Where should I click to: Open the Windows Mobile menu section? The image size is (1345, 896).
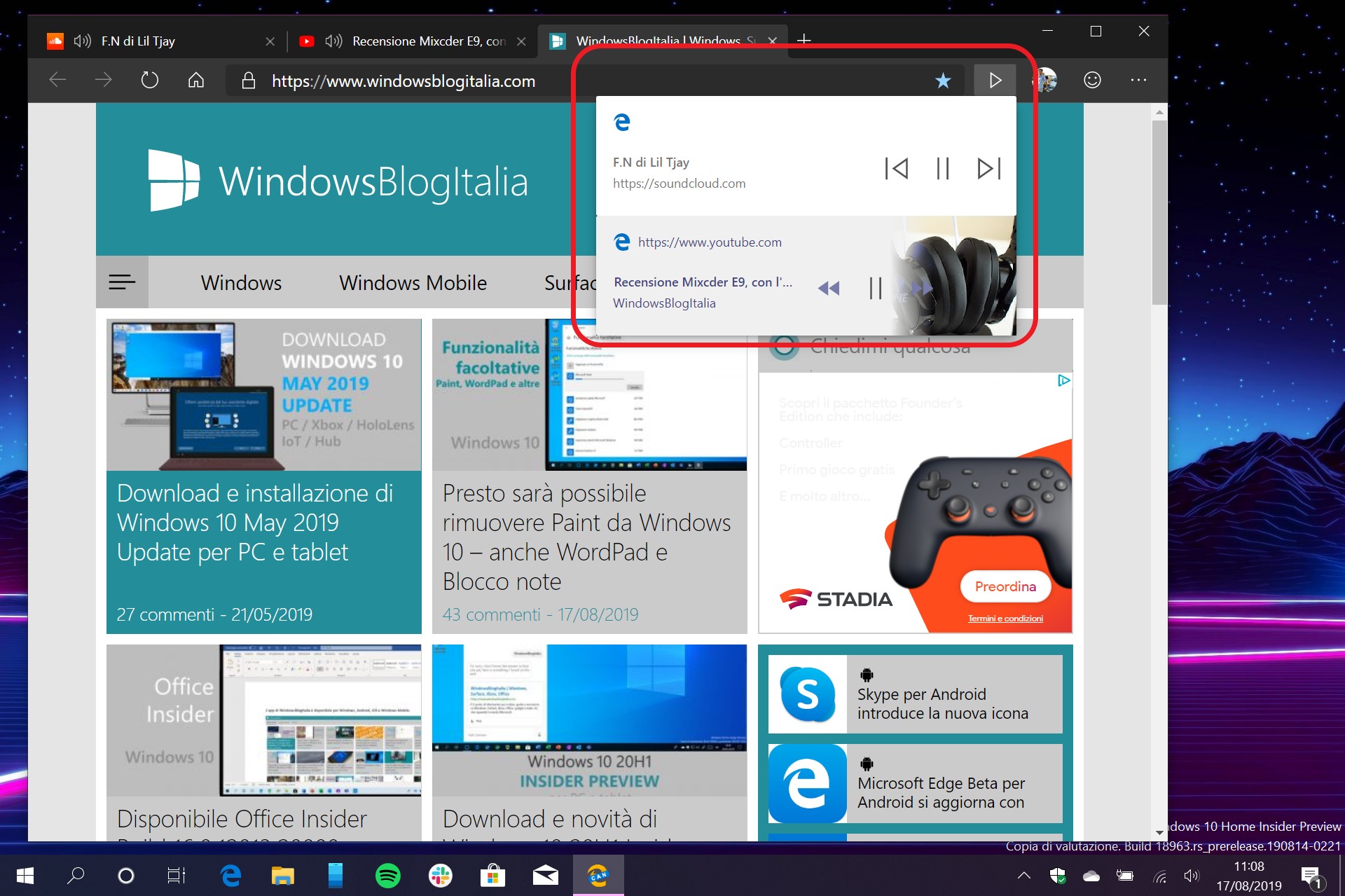pyautogui.click(x=413, y=283)
